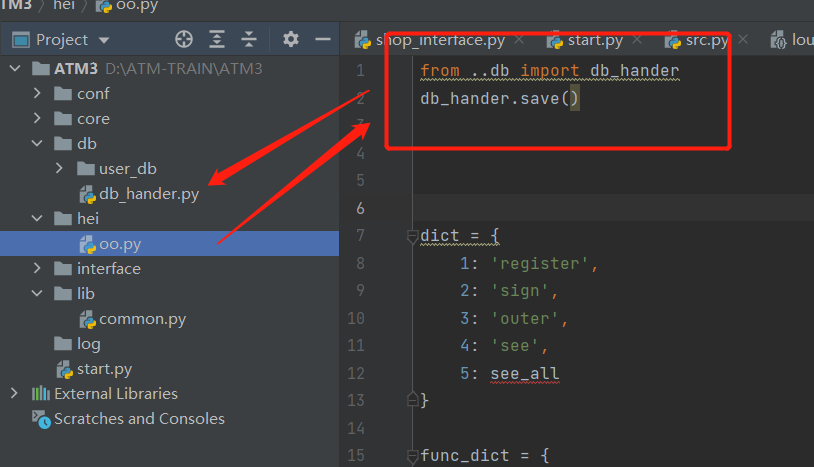Click the locate/select opened file icon
Image resolution: width=814 pixels, height=467 pixels.
184,39
